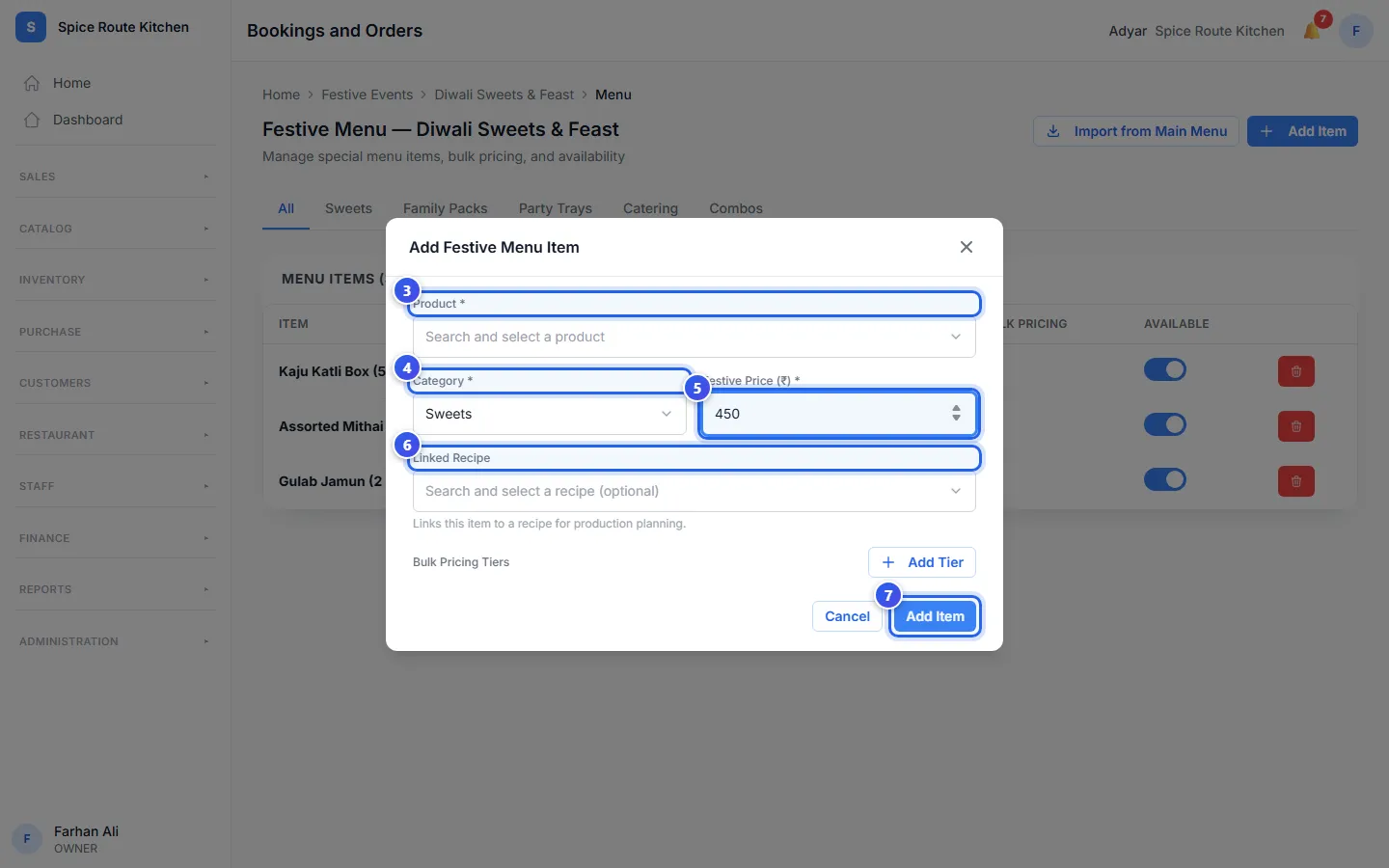Delete the Gulab Jamun row
The image size is (1389, 868).
(x=1295, y=481)
